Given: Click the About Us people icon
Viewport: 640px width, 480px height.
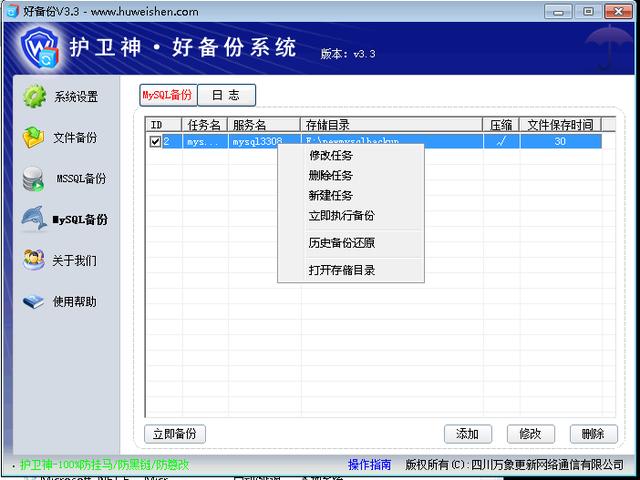Looking at the screenshot, I should [34, 260].
